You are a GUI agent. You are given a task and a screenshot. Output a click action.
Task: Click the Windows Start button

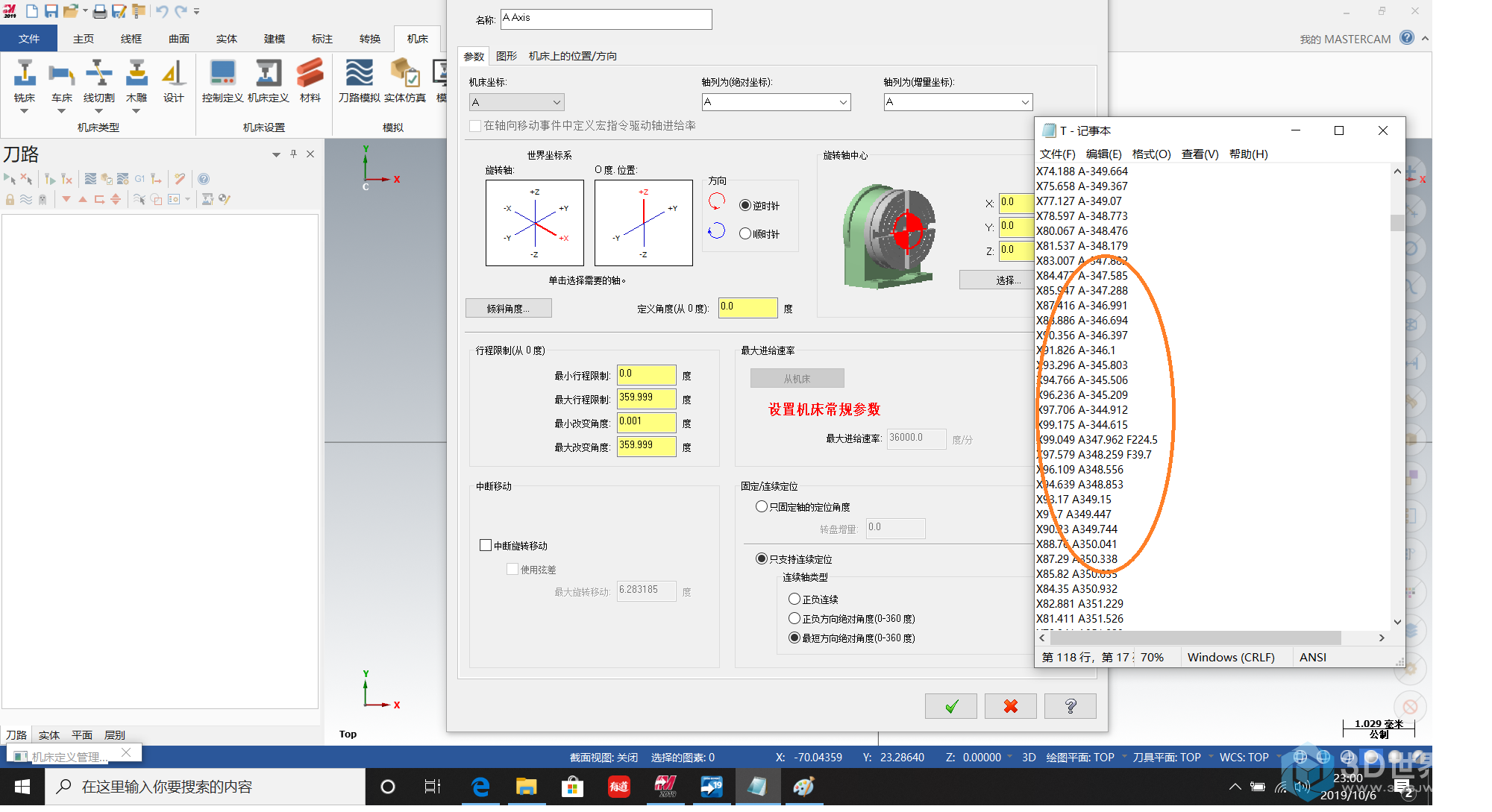point(22,787)
